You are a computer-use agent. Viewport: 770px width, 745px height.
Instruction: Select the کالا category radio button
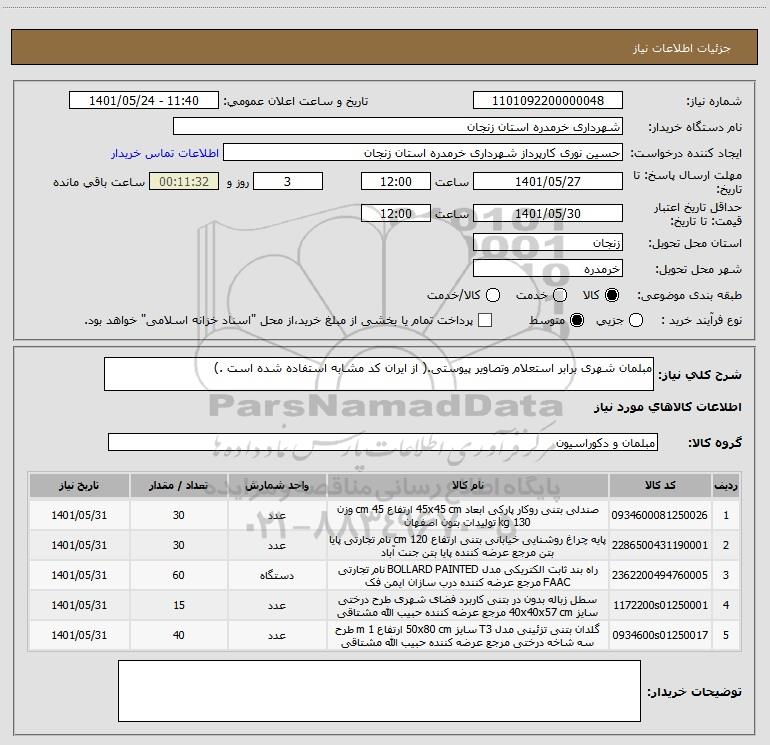pyautogui.click(x=612, y=295)
